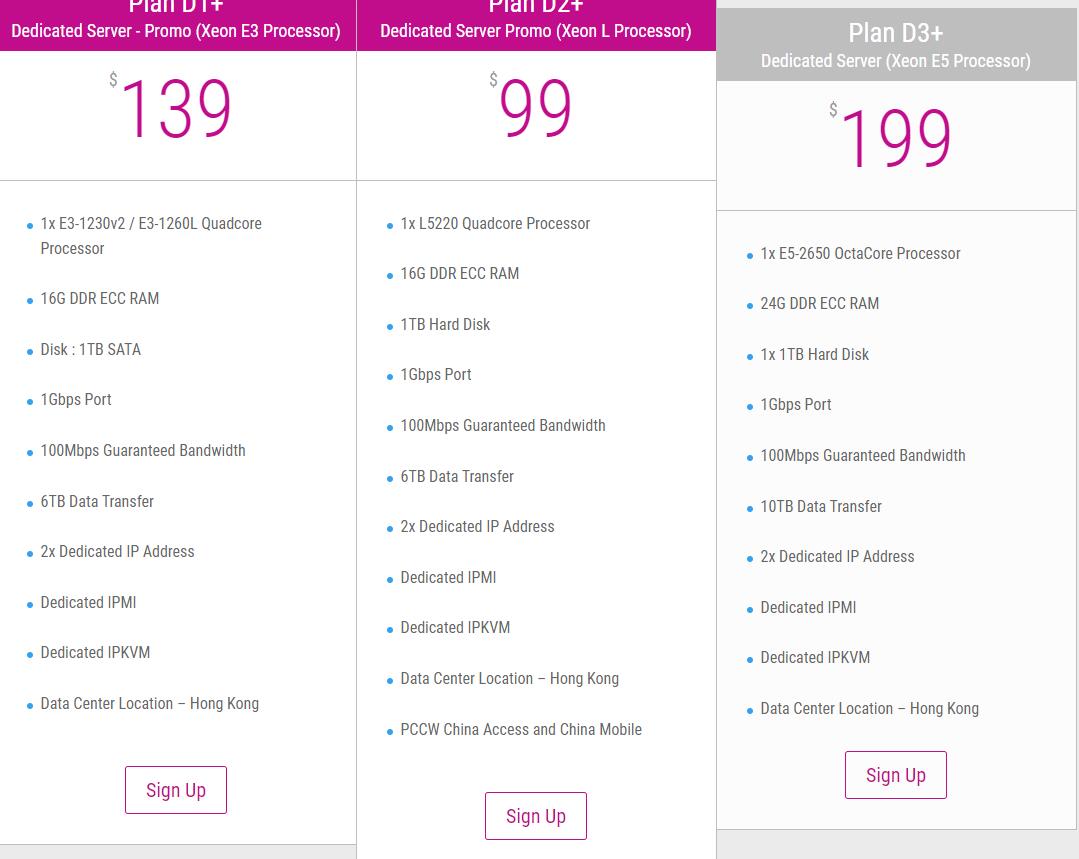Sign up for the $99 Plan D2+
The image size is (1079, 859).
pyautogui.click(x=535, y=816)
